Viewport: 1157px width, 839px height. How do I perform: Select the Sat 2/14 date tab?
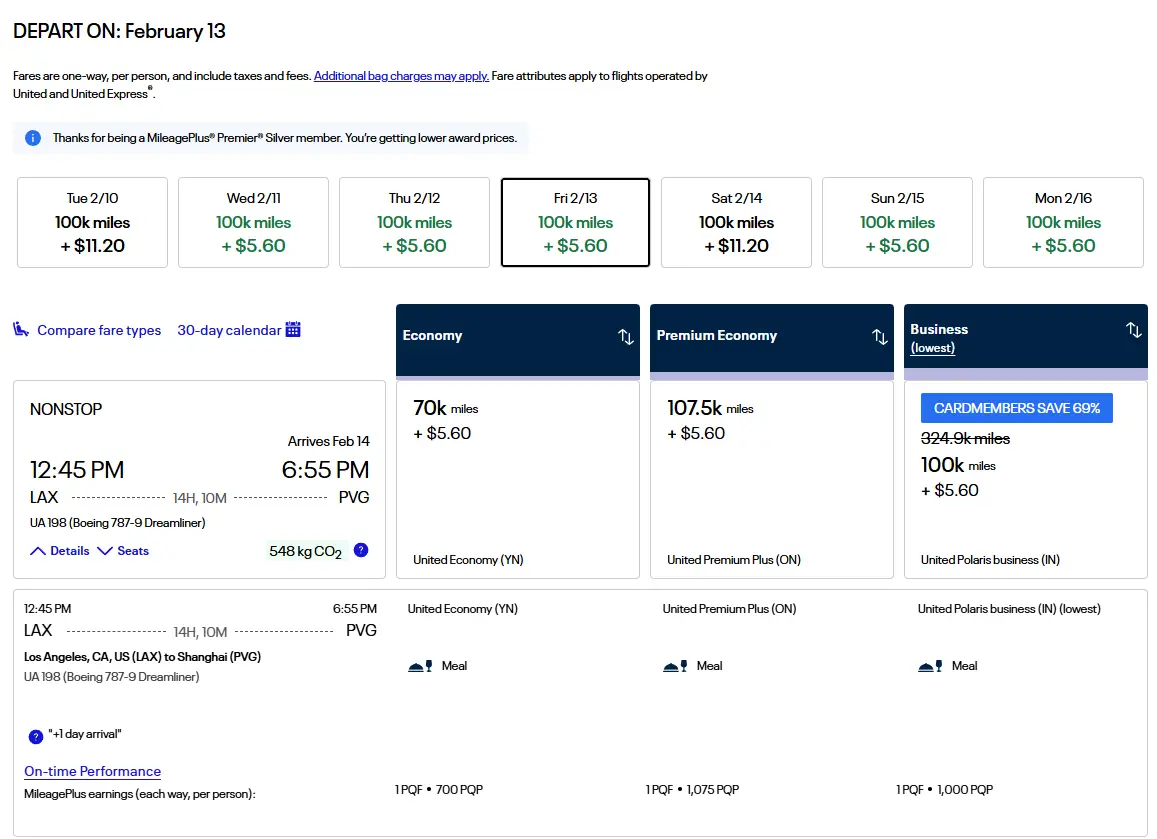[736, 222]
